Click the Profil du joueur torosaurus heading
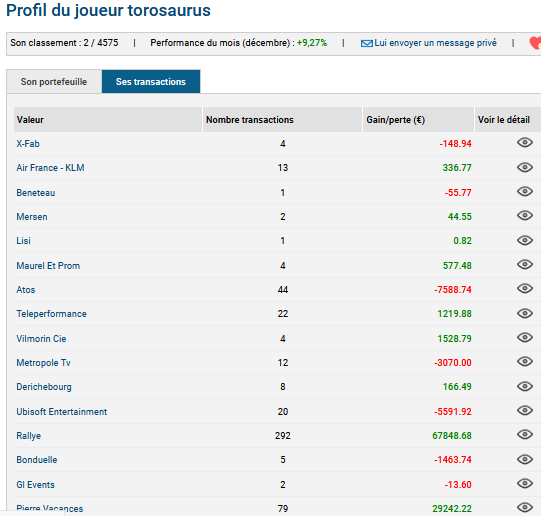The height and width of the screenshot is (516, 541). [108, 10]
